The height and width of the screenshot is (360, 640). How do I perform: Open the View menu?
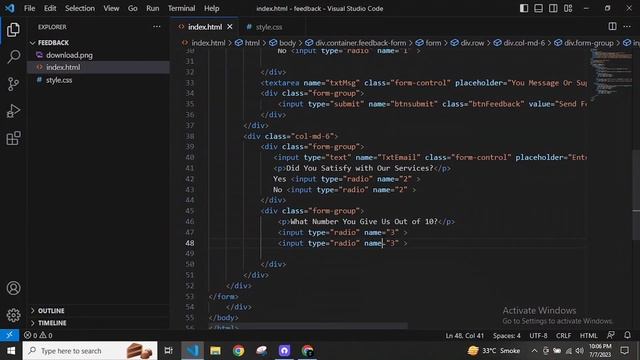click(111, 8)
